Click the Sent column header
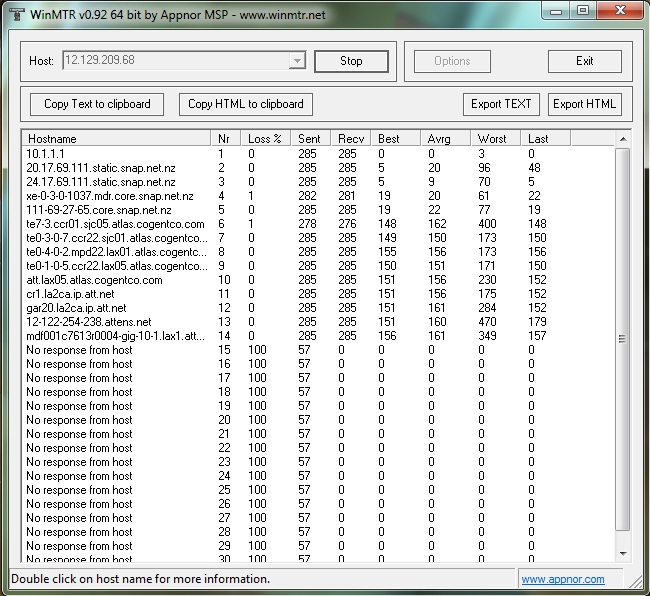Screen dimensions: 650x596 coord(311,138)
